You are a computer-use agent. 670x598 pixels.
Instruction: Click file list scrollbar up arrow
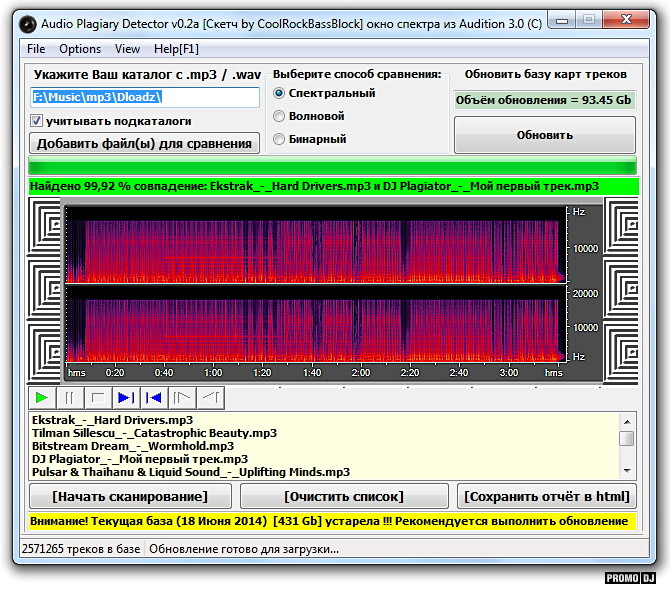pyautogui.click(x=627, y=422)
